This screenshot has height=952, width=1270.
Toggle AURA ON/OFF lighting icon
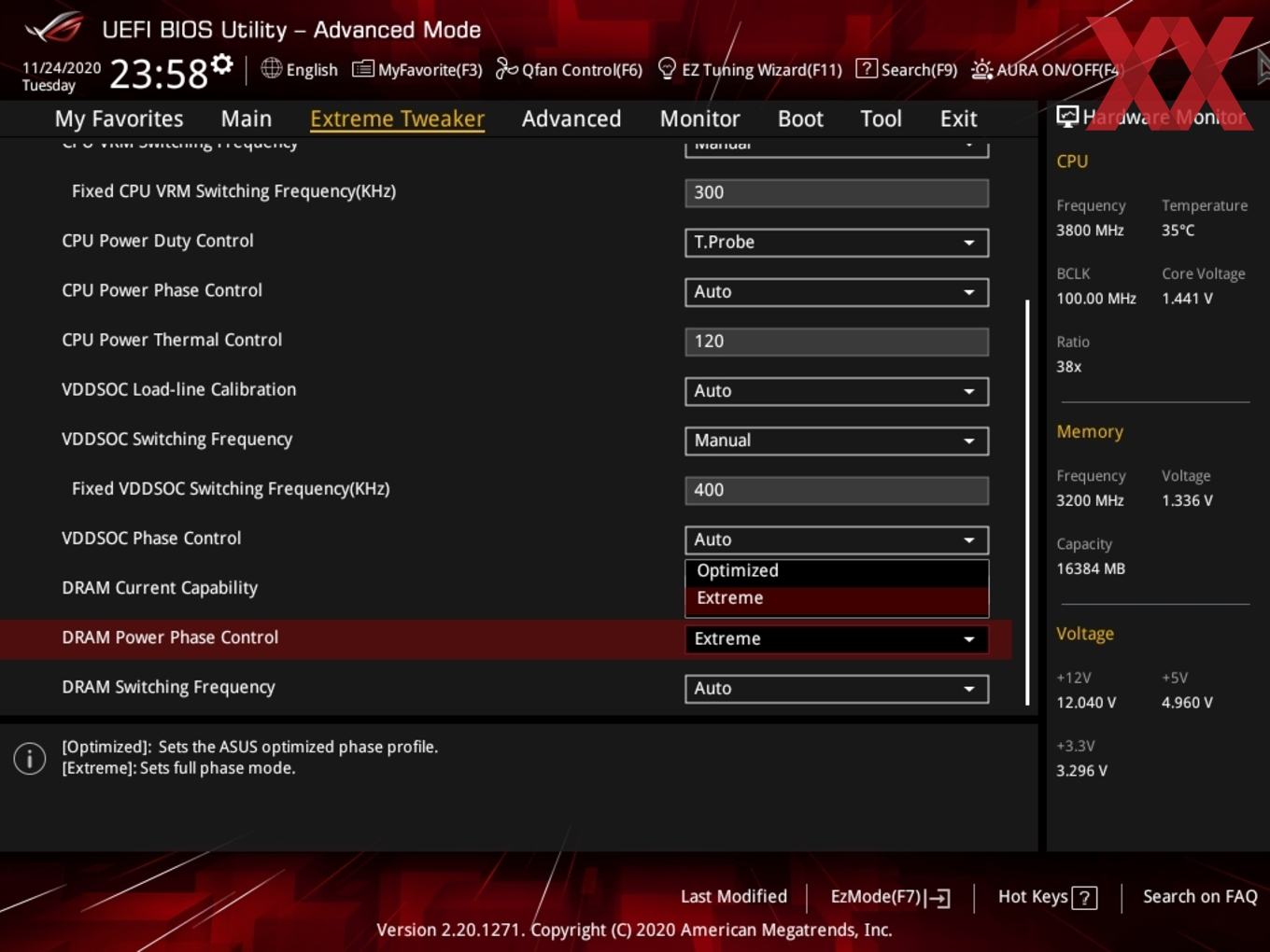click(x=981, y=69)
